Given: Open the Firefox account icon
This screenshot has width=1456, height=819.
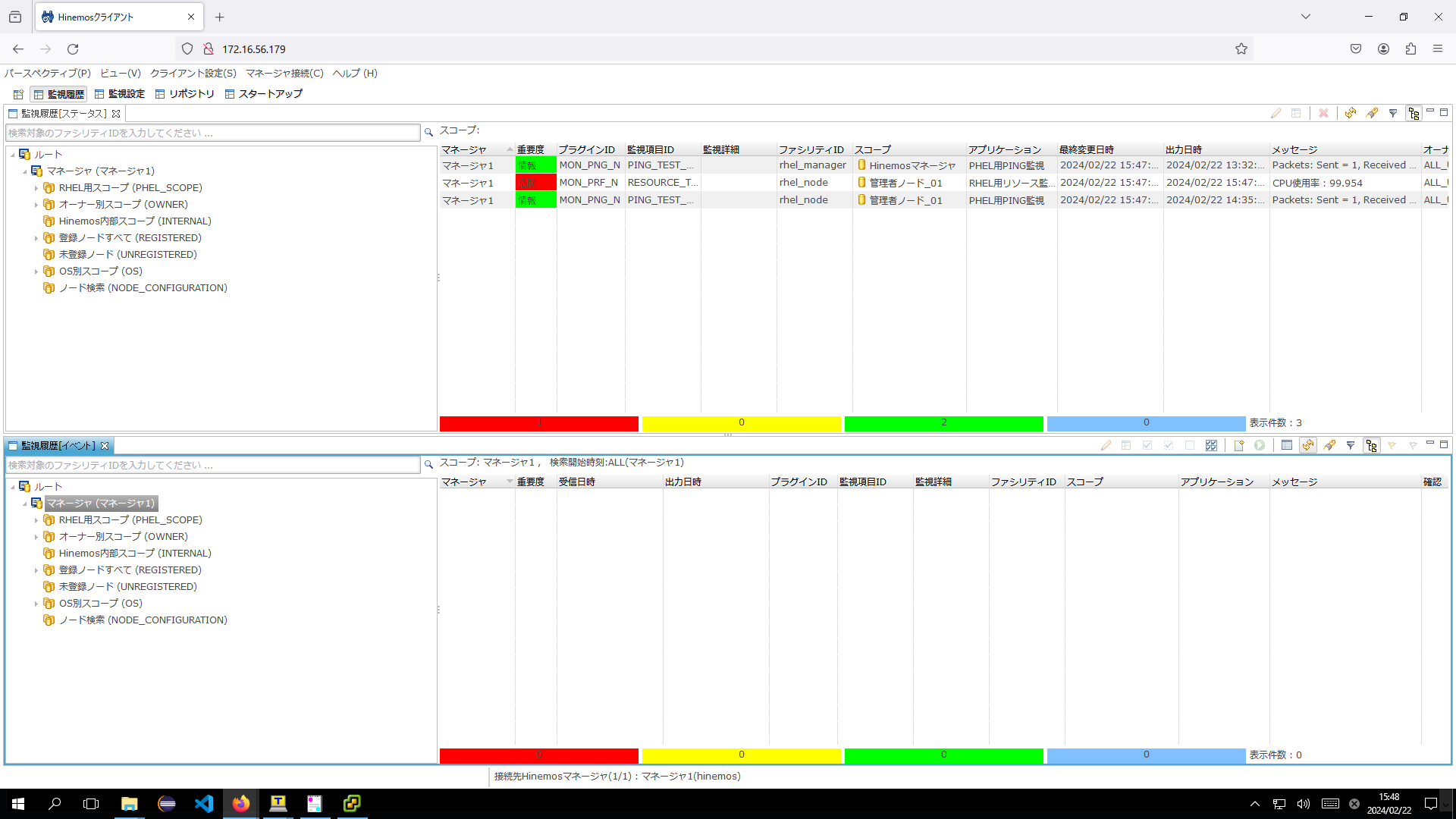Looking at the screenshot, I should (x=1383, y=49).
